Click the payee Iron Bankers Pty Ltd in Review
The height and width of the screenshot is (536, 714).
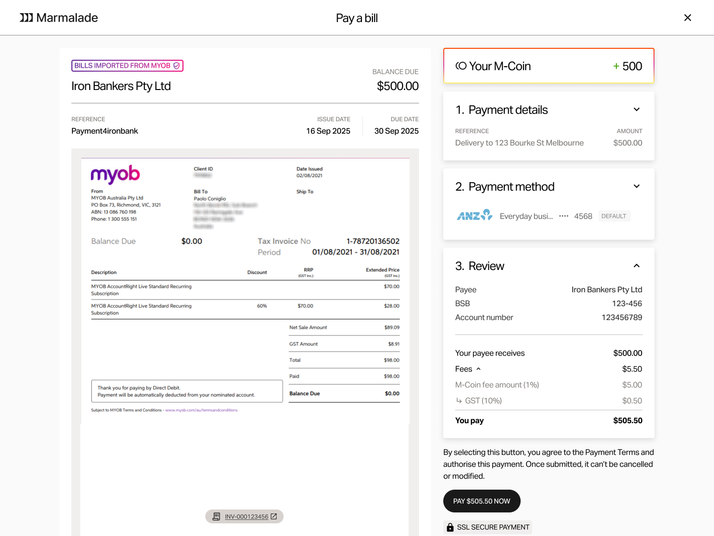point(607,290)
